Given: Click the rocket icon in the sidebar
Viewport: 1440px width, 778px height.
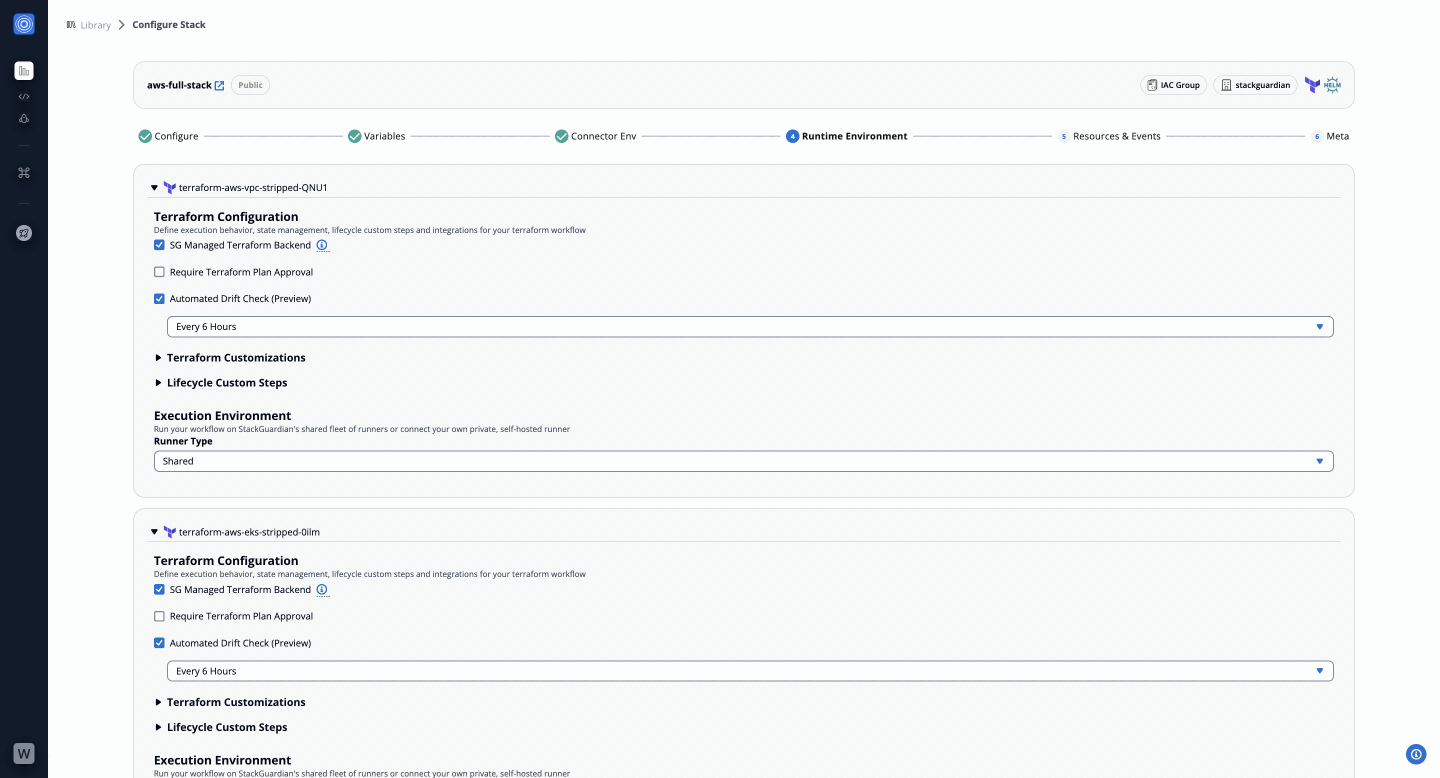Looking at the screenshot, I should pos(24,233).
